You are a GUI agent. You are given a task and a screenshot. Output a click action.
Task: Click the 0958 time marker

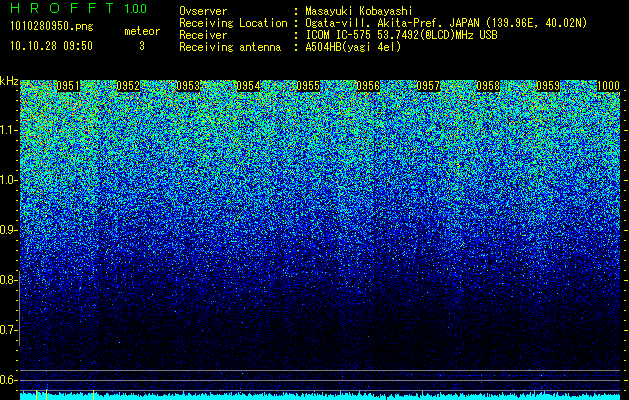489,86
